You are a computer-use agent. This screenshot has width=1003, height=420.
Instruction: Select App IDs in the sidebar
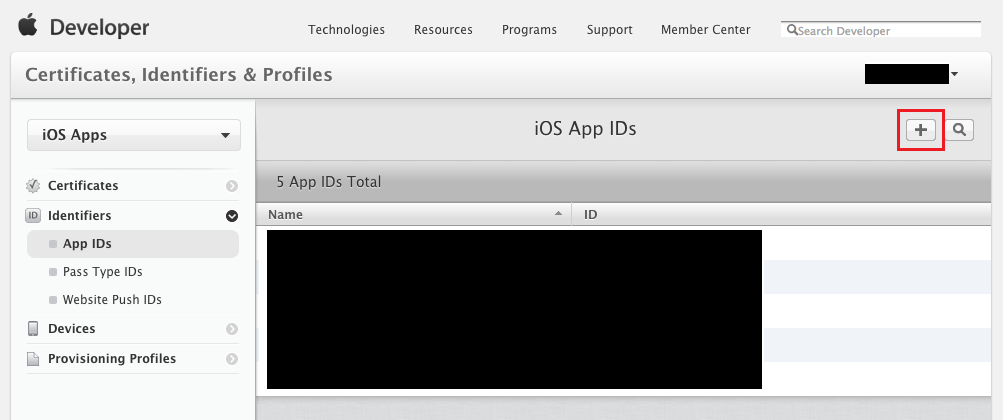(x=132, y=244)
